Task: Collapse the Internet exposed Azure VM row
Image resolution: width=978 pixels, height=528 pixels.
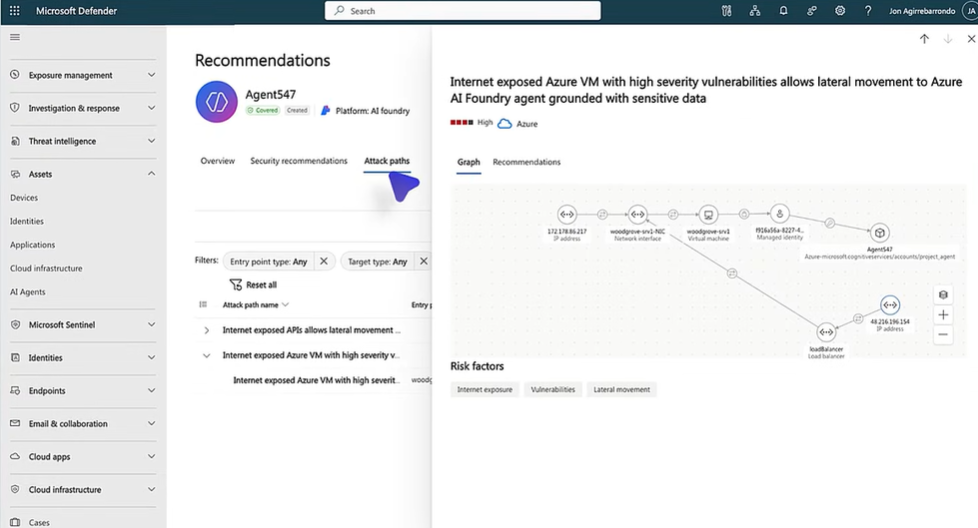Action: (207, 355)
